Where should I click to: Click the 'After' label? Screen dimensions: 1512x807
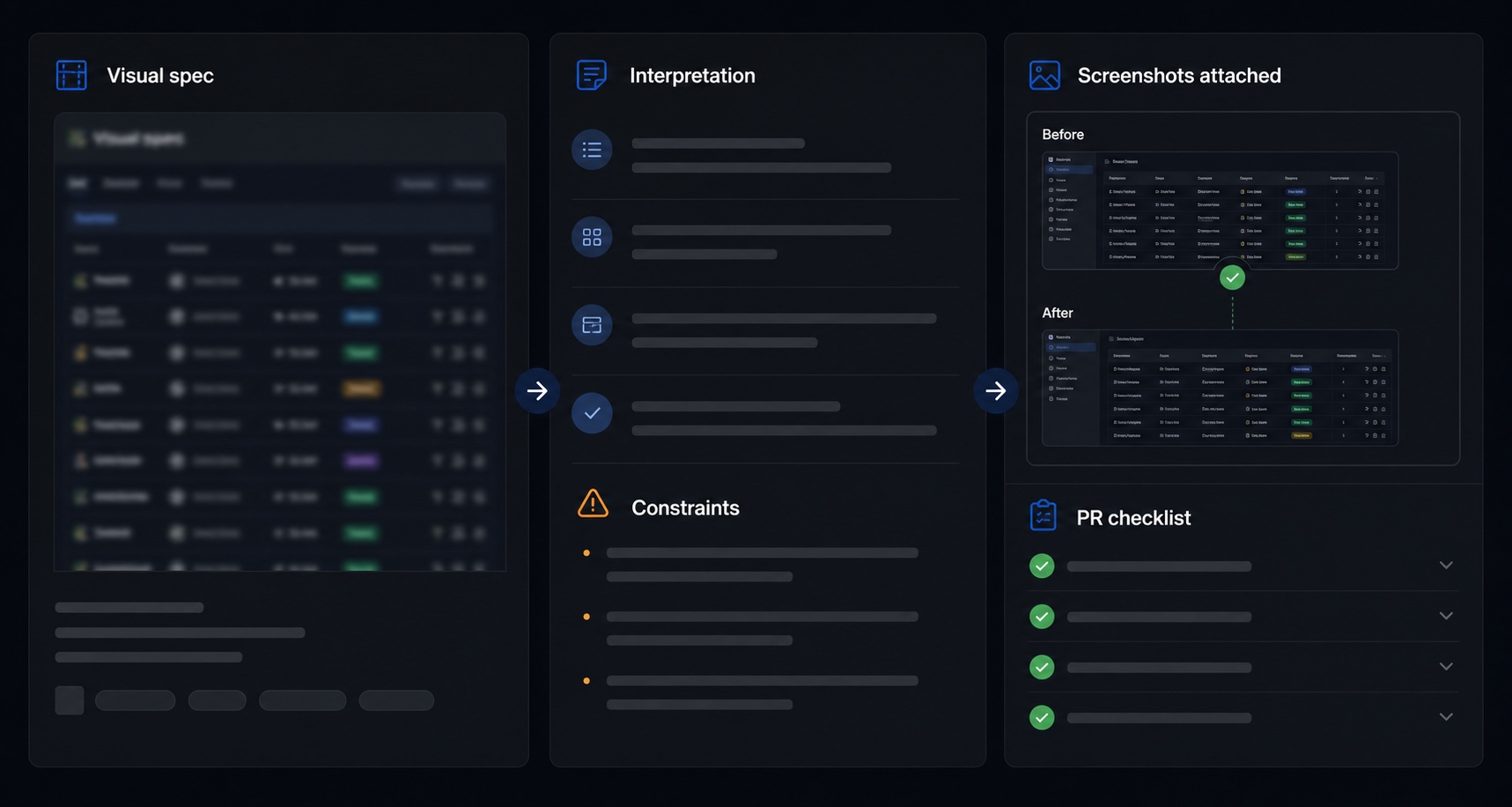1058,313
